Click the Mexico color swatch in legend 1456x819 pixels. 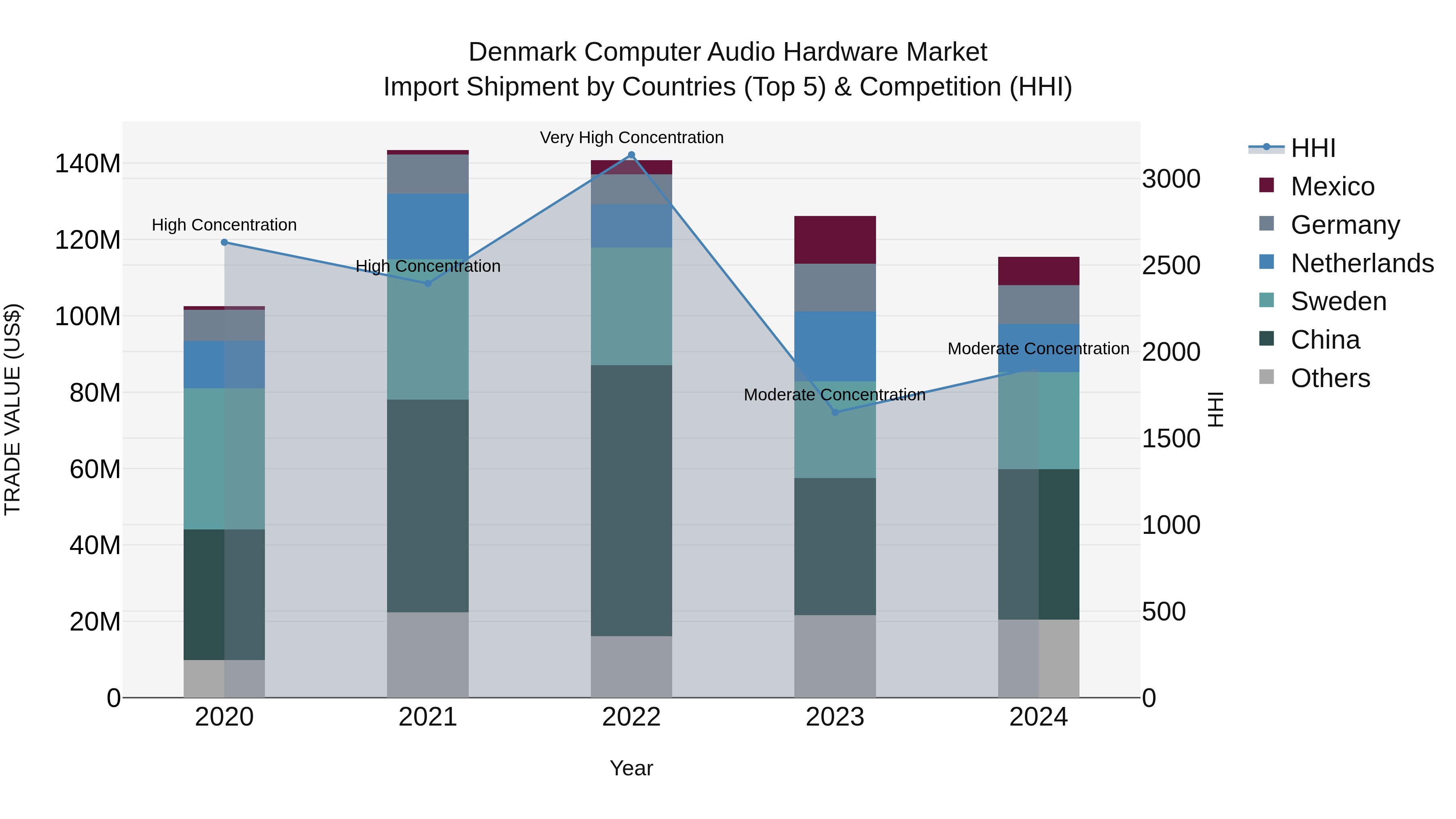point(1267,185)
